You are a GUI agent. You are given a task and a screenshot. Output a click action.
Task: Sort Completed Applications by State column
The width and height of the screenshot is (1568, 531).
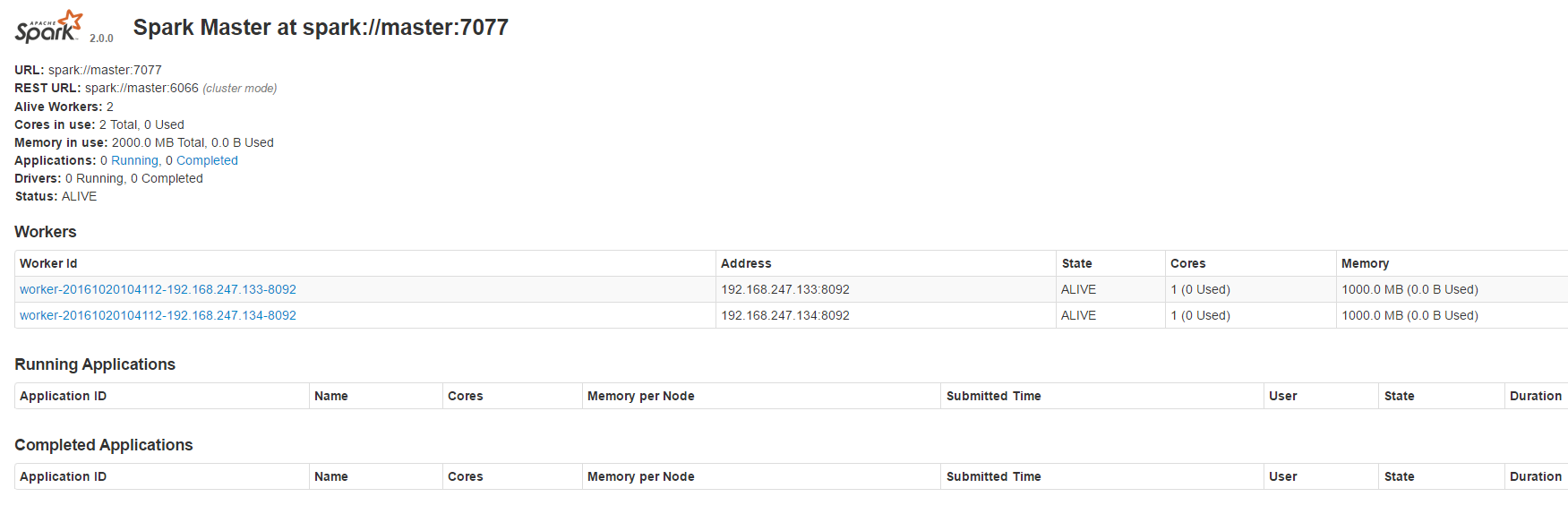[x=1399, y=476]
